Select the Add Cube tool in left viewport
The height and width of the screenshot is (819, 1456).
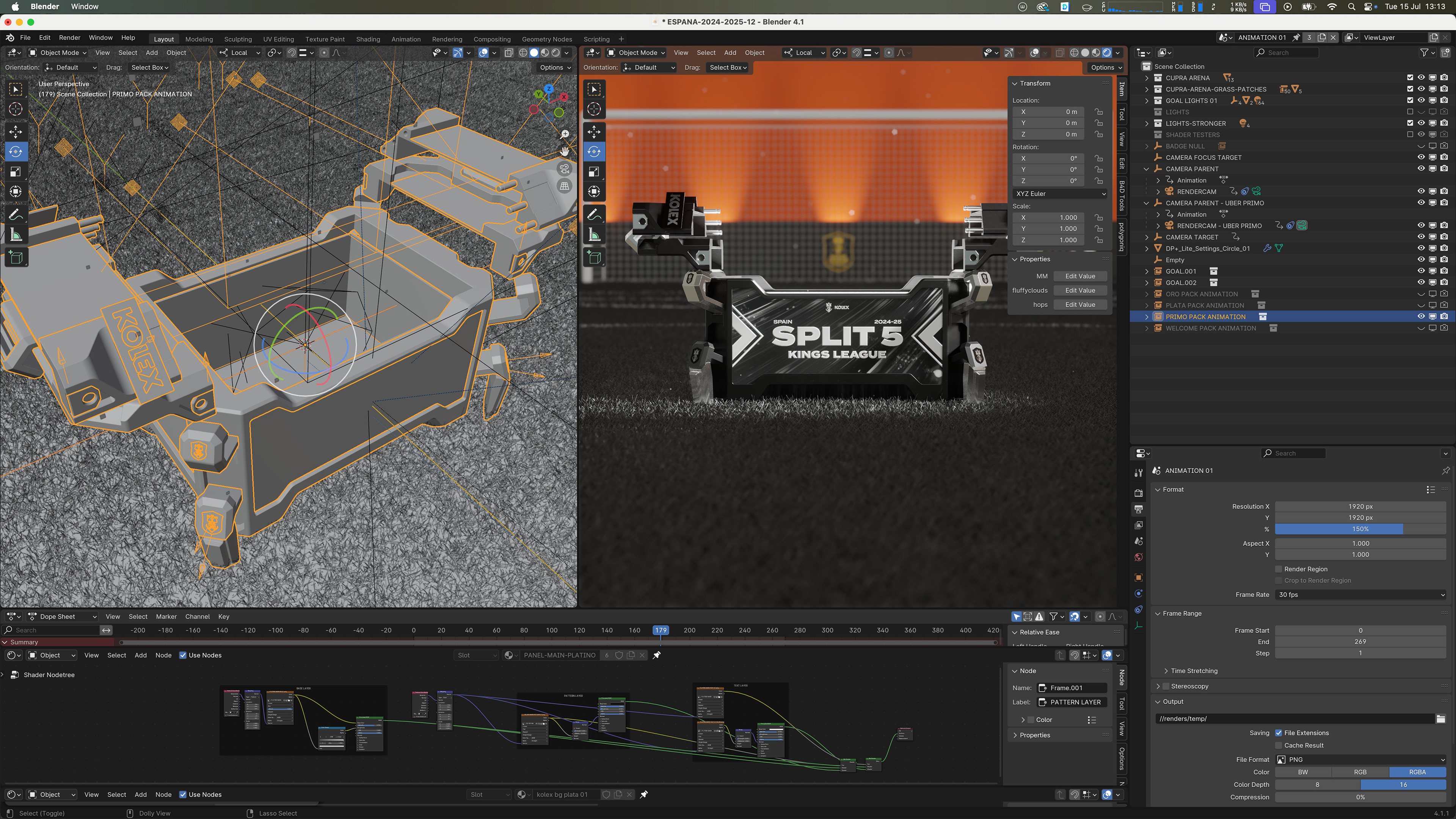pyautogui.click(x=16, y=258)
